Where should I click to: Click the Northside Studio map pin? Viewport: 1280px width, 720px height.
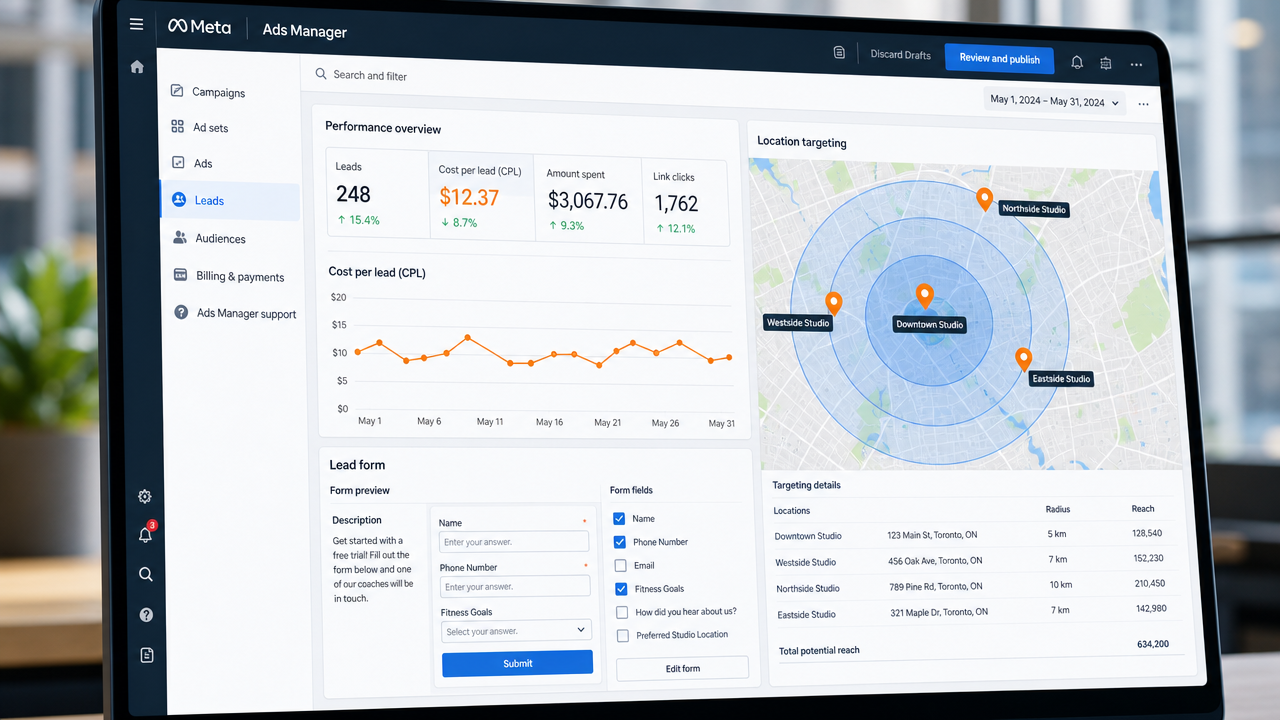pos(984,199)
